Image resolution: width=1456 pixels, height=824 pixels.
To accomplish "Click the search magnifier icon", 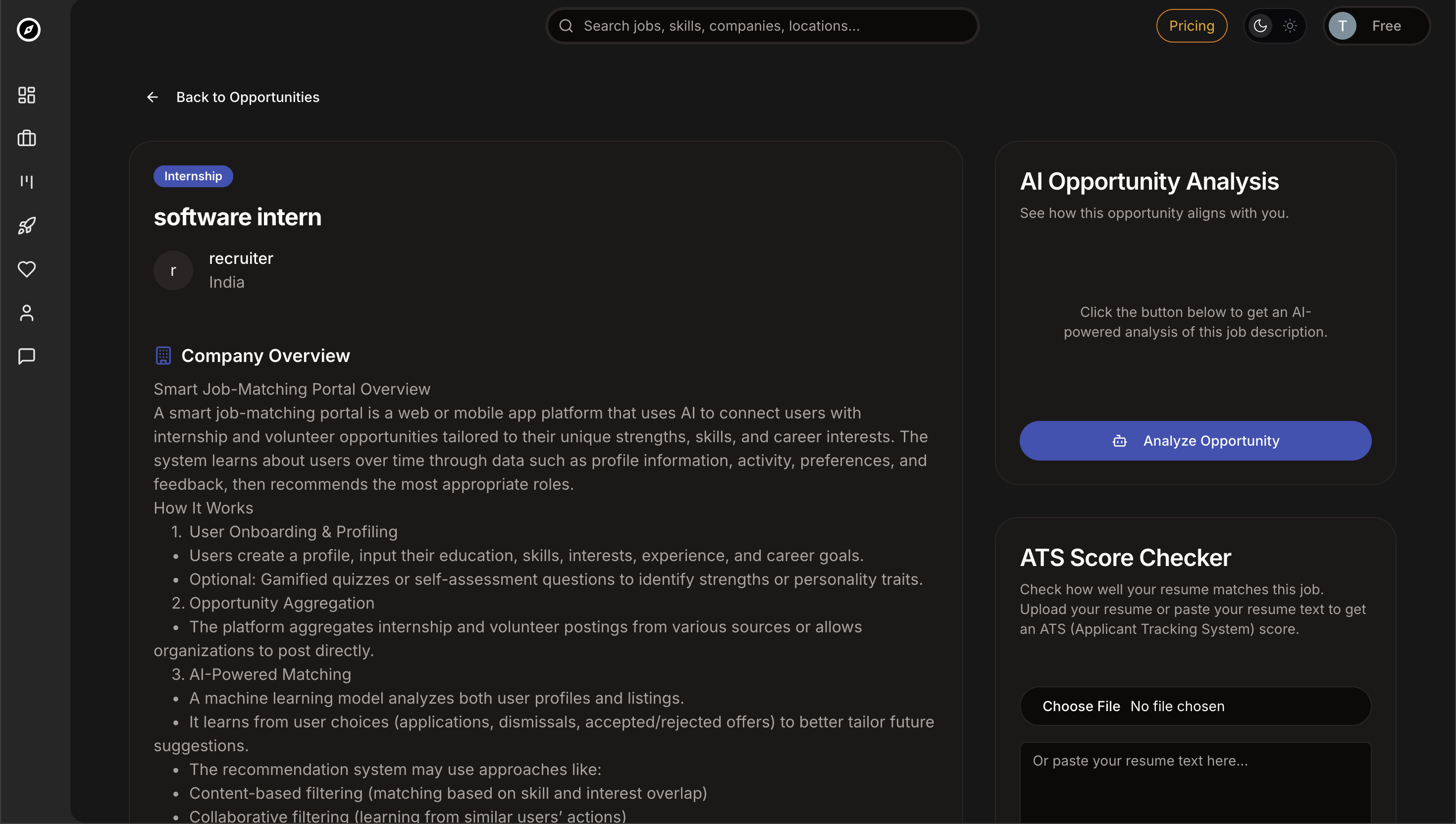I will [x=567, y=25].
